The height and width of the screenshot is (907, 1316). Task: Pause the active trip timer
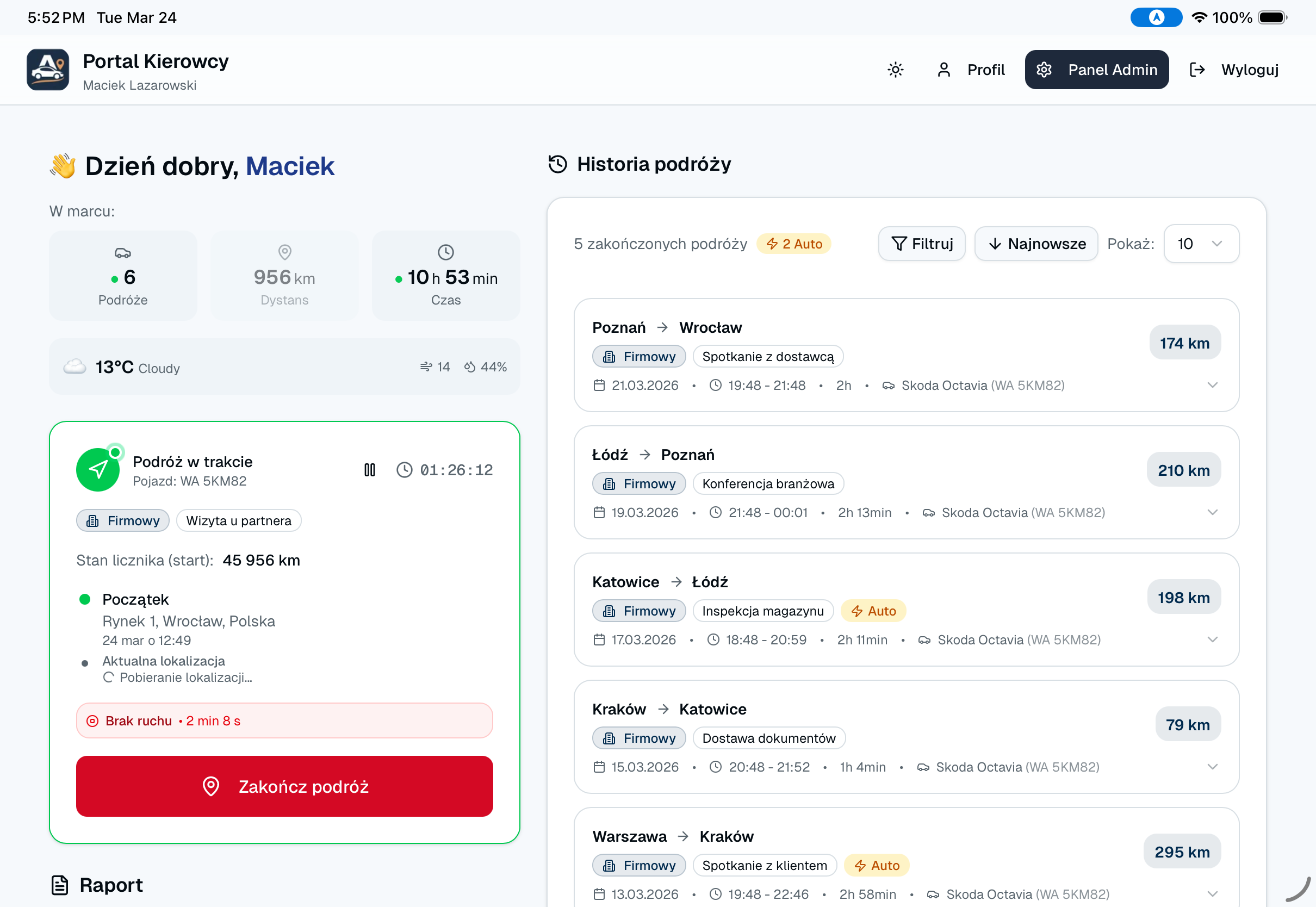point(369,469)
